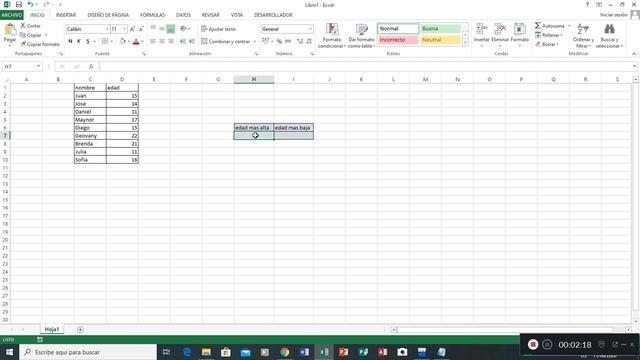Open the Calibri font name dropdown

coord(107,29)
